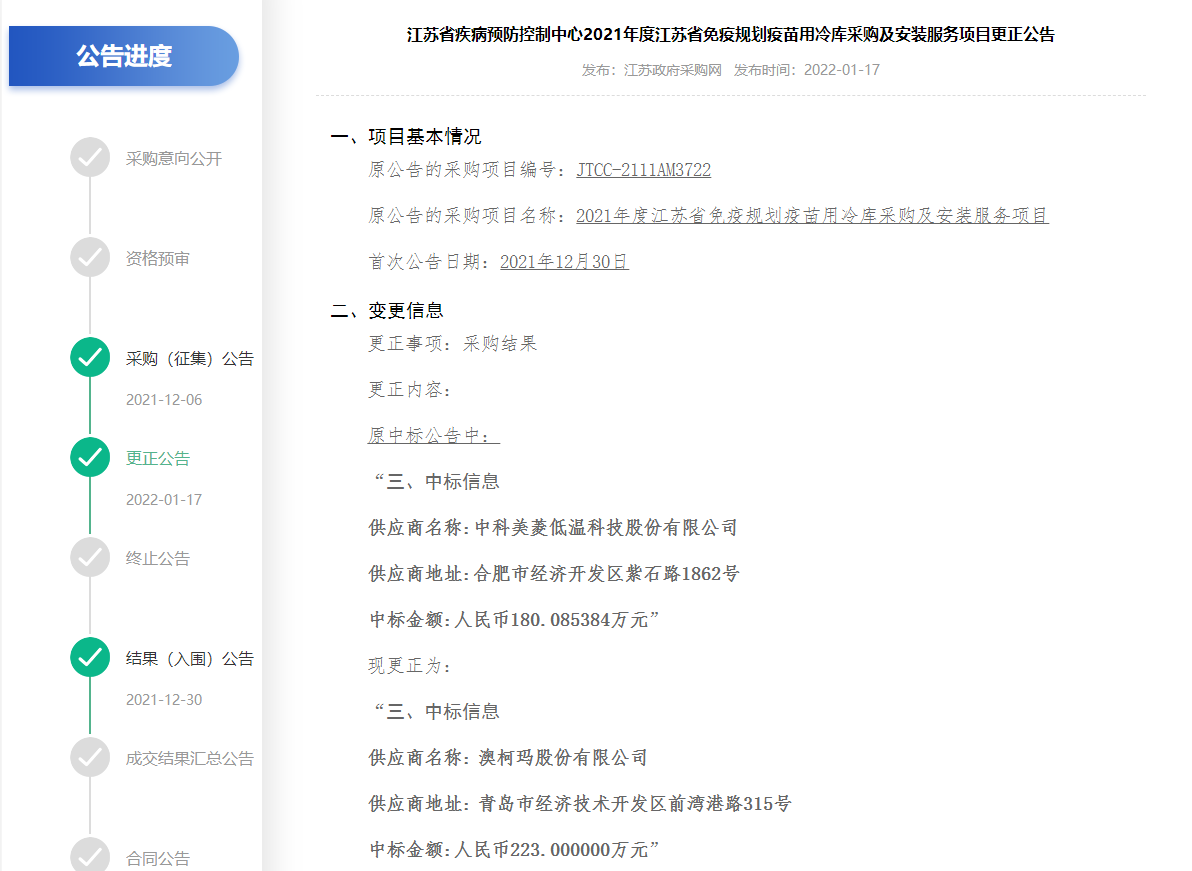Open the 终止公告 progress step
1192x871 pixels.
(x=157, y=559)
